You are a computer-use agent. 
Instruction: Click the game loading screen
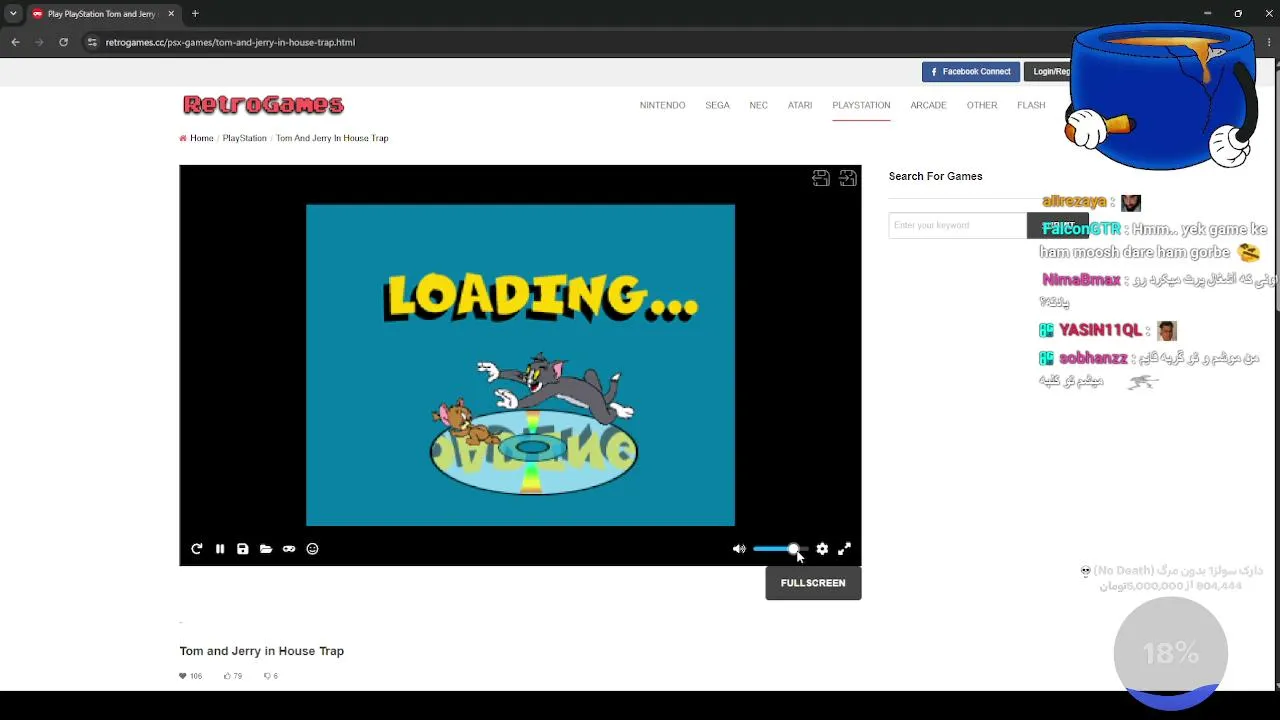(x=520, y=365)
